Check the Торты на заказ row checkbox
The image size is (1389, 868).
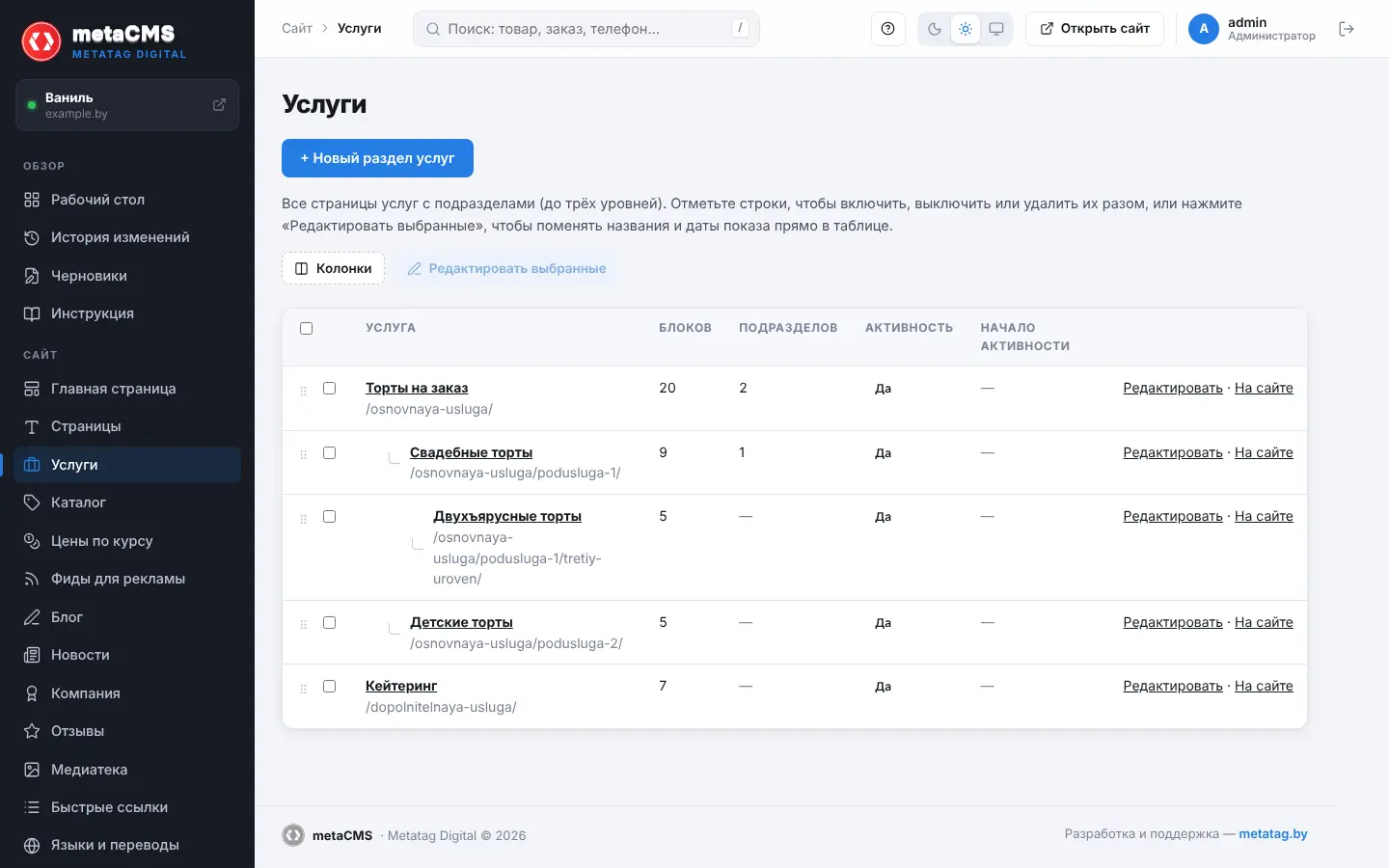pos(329,389)
